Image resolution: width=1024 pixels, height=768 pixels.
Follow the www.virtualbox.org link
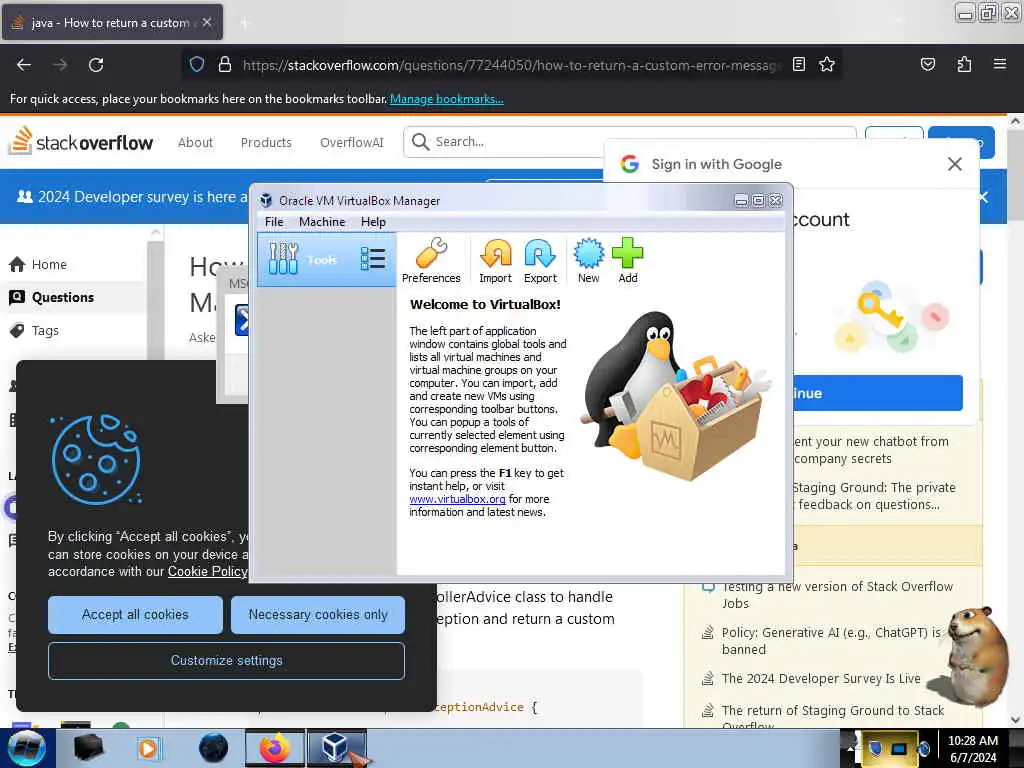(457, 499)
